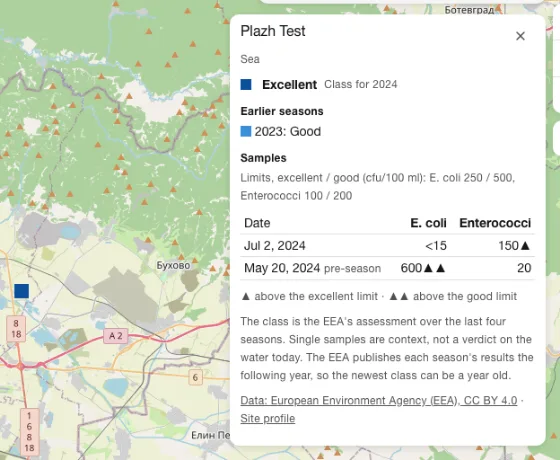The image size is (560, 460).
Task: Select the blue square site marker on map
Action: [21, 291]
